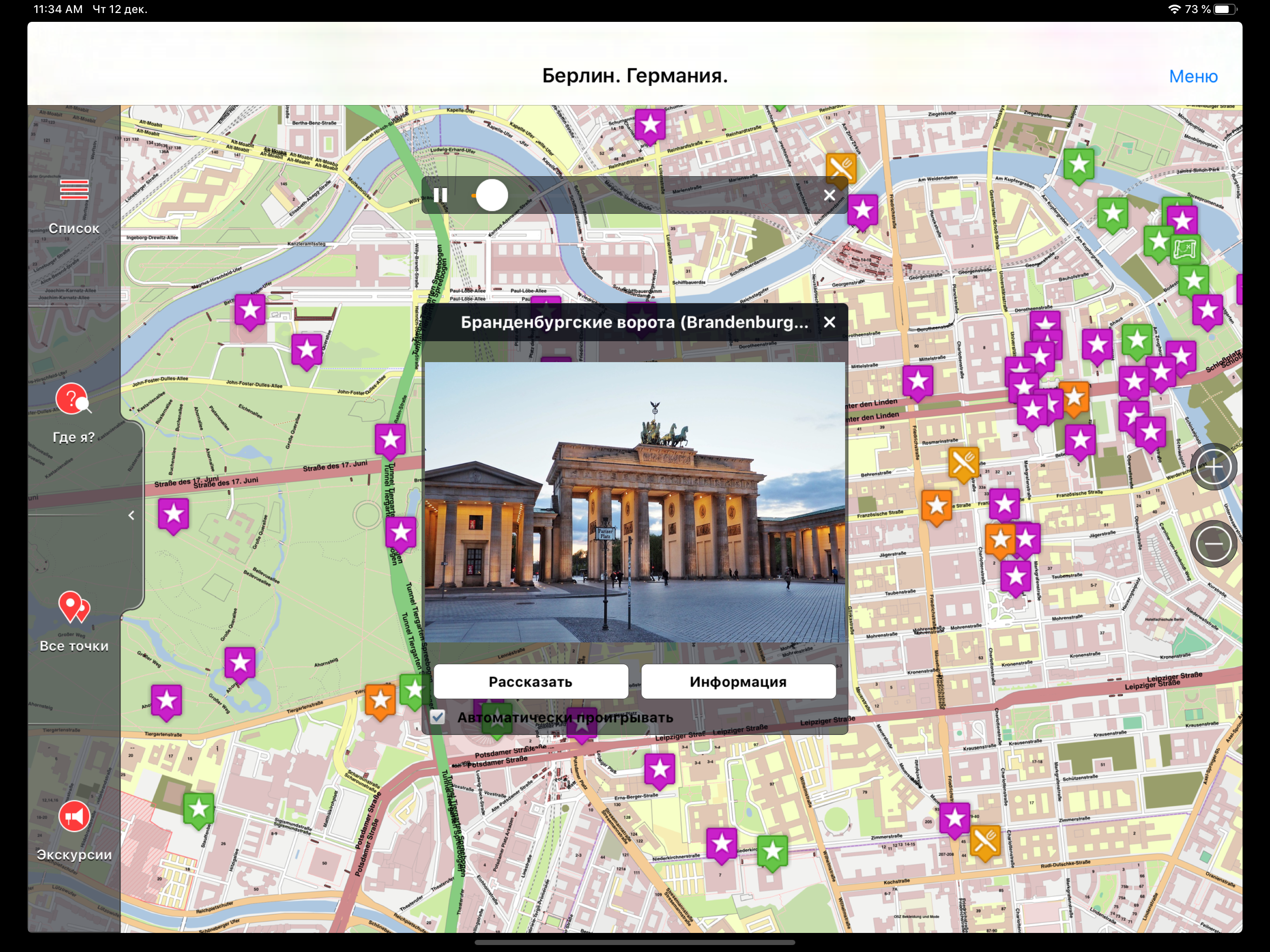Screen dimensions: 1270x952
Task: Tap the green star marker near Potsdamer Straße bottom-left
Action: click(x=198, y=810)
